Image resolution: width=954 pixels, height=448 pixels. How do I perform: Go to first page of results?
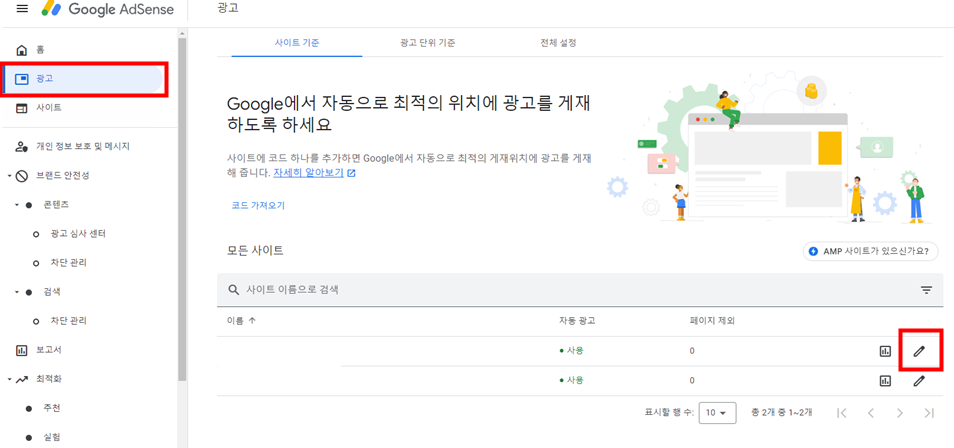tap(841, 413)
